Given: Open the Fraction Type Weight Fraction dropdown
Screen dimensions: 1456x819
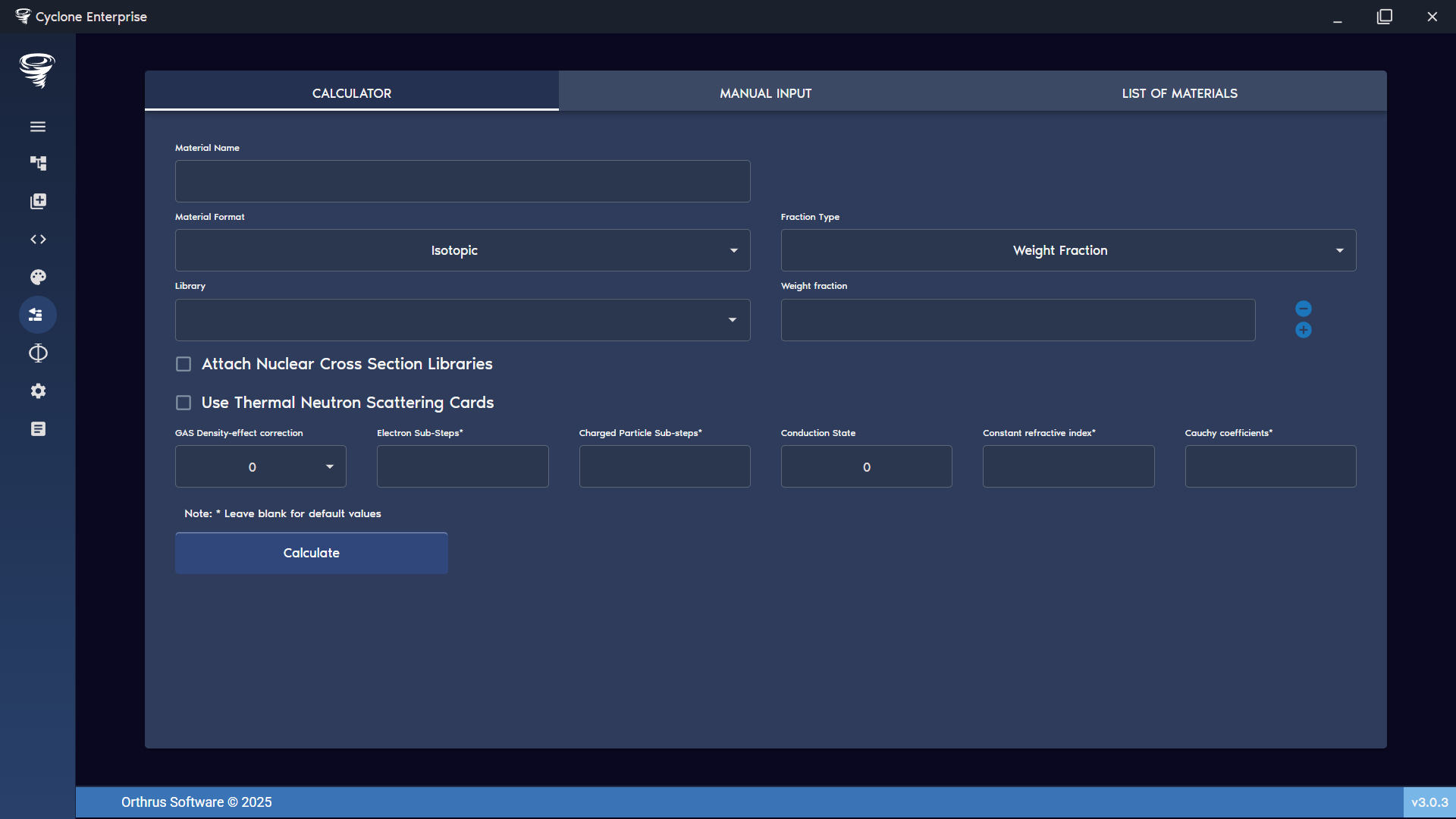Looking at the screenshot, I should (x=1068, y=250).
